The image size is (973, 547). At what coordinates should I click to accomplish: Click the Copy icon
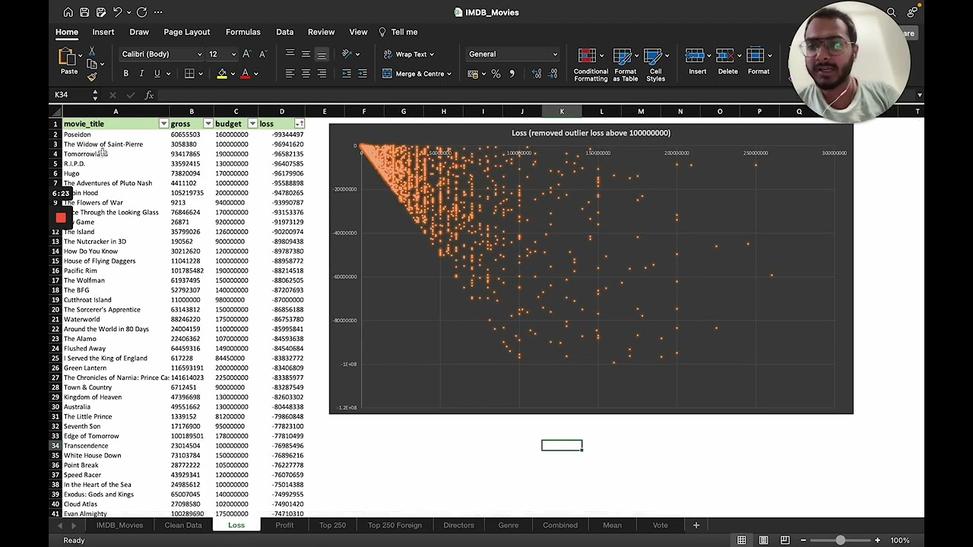(x=92, y=64)
